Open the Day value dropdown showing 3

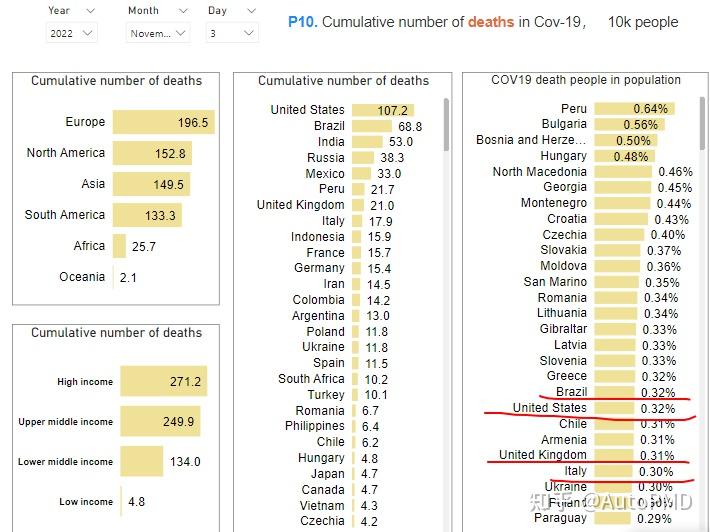(232, 33)
